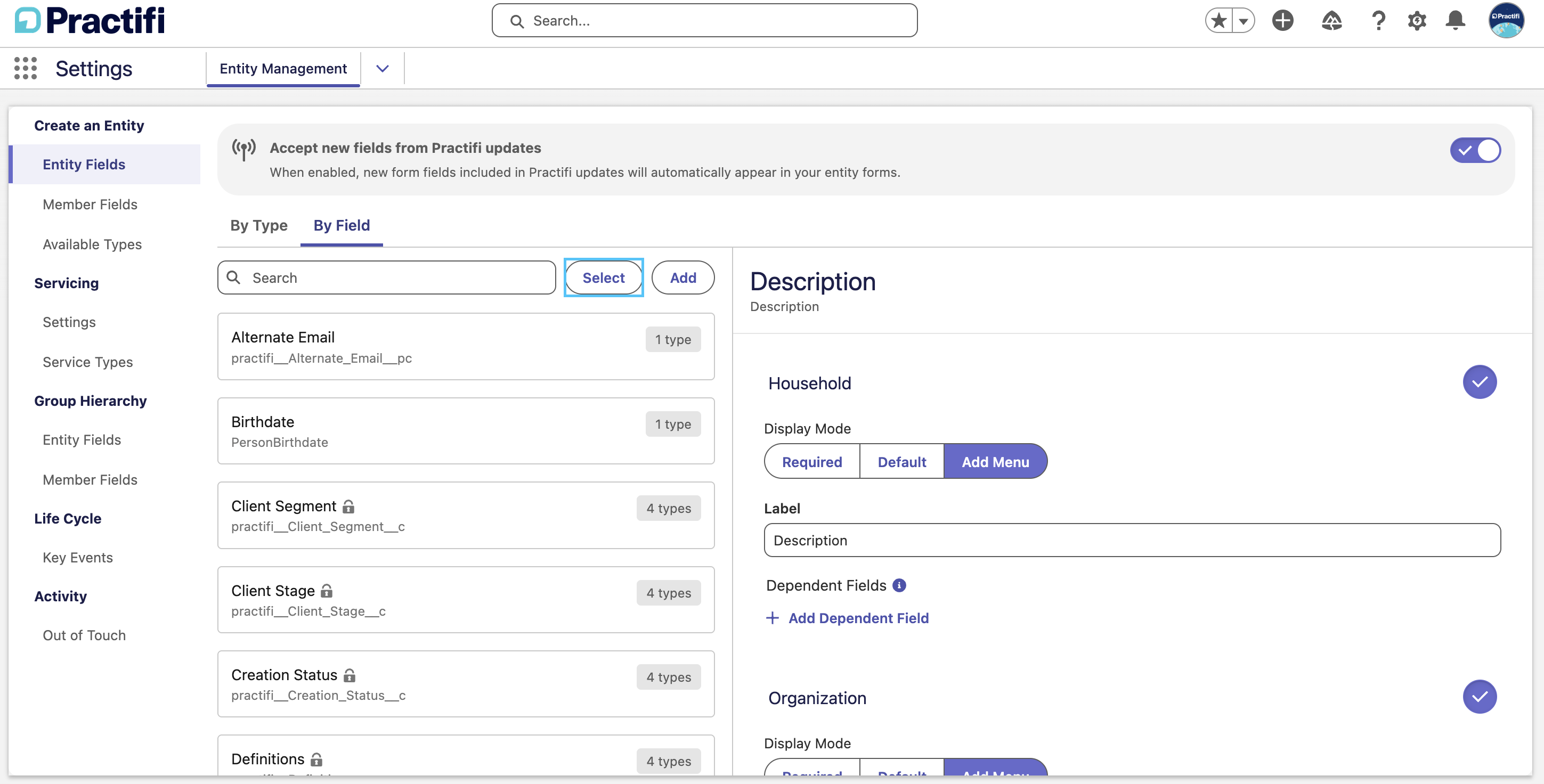Open Entity Fields under Group Hierarchy

pyautogui.click(x=82, y=440)
